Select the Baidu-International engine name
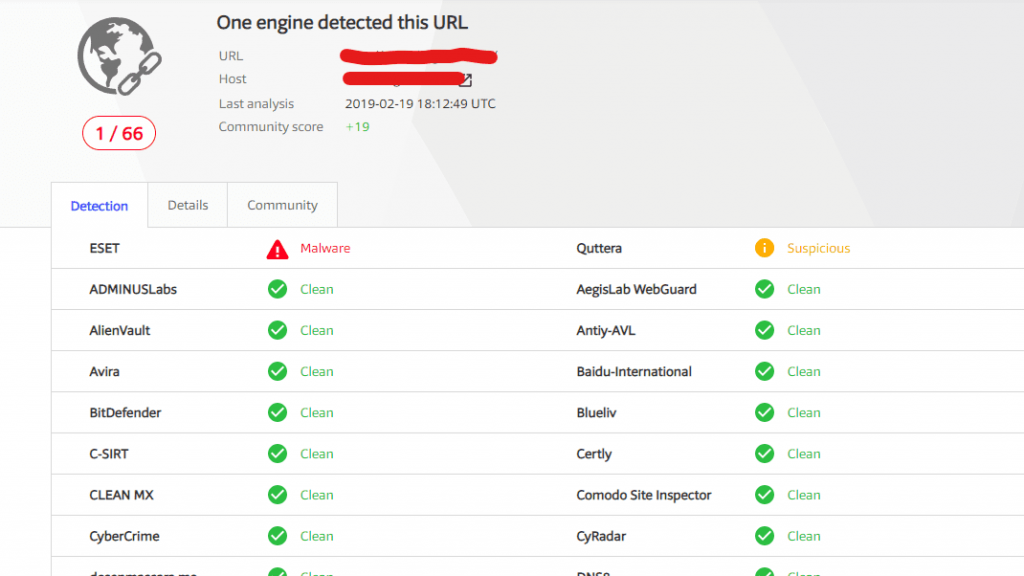Image resolution: width=1024 pixels, height=576 pixels. [633, 372]
